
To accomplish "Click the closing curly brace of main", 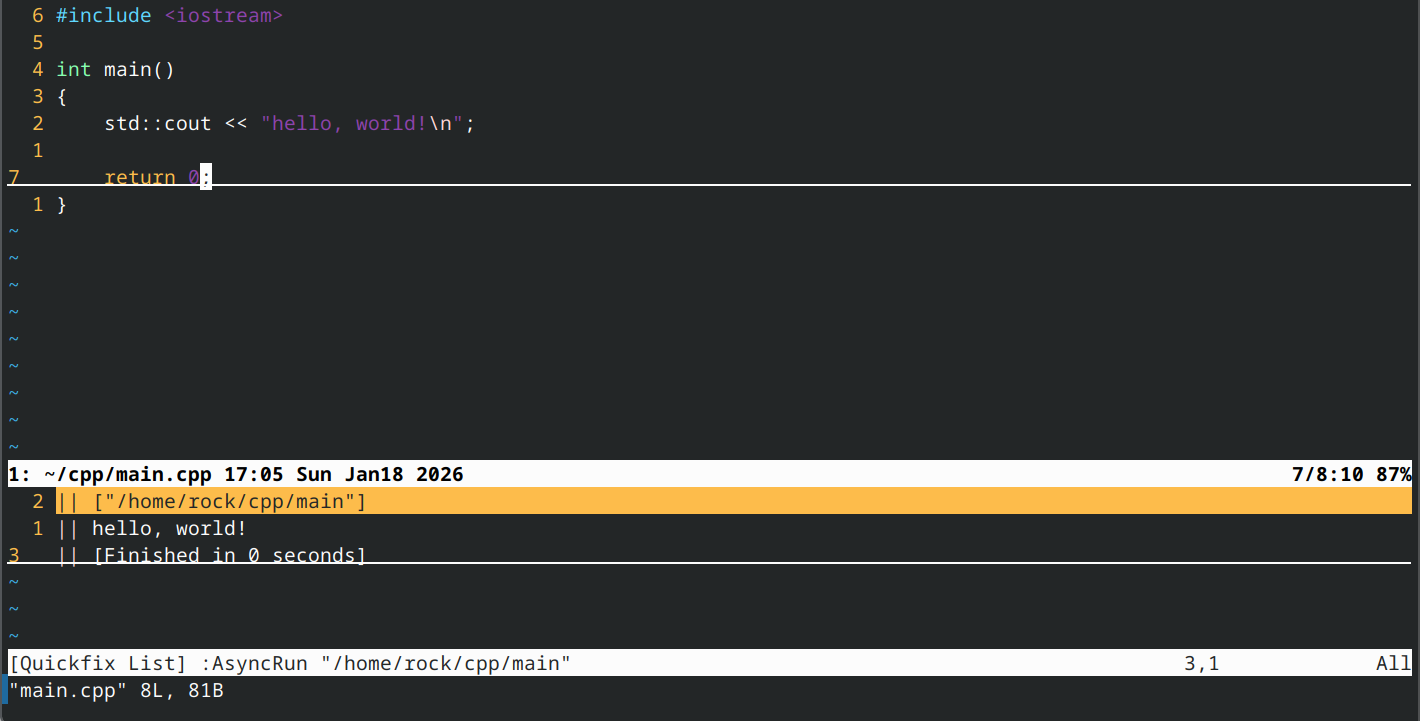I will pos(62,205).
